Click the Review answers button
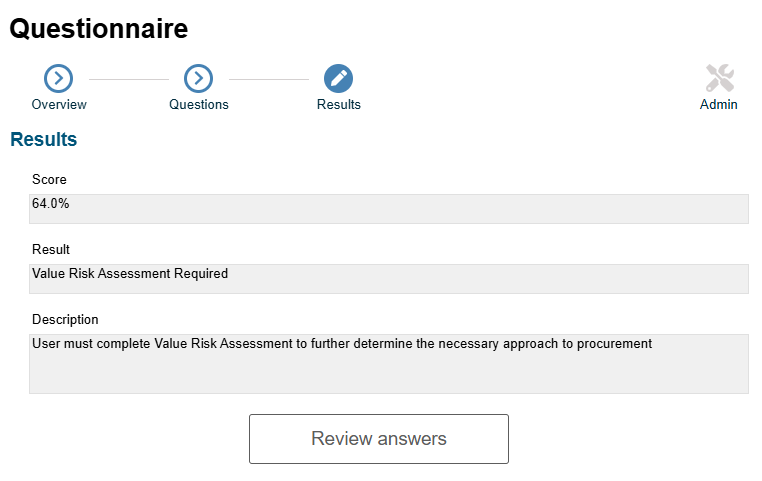The width and height of the screenshot is (762, 481). coord(379,439)
